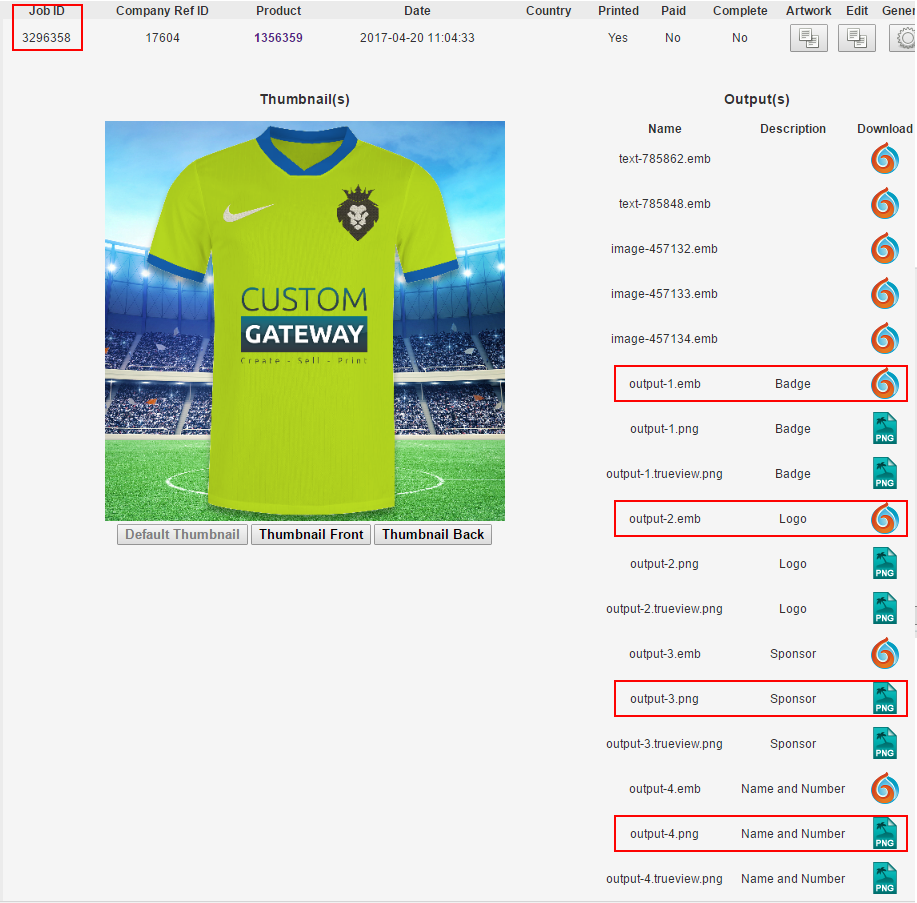Image resolution: width=917 pixels, height=903 pixels.
Task: Download the text-785848.emb file icon
Action: pos(884,204)
